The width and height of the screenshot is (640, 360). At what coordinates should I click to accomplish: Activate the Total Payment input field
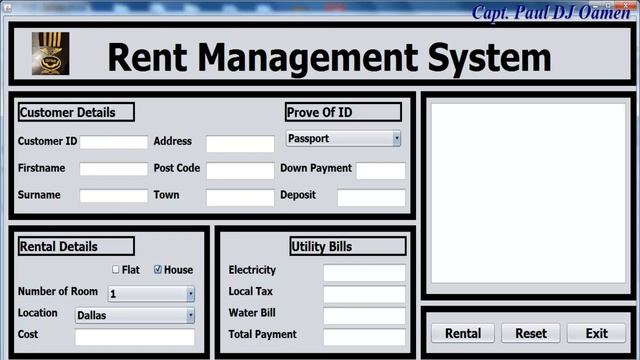click(364, 337)
